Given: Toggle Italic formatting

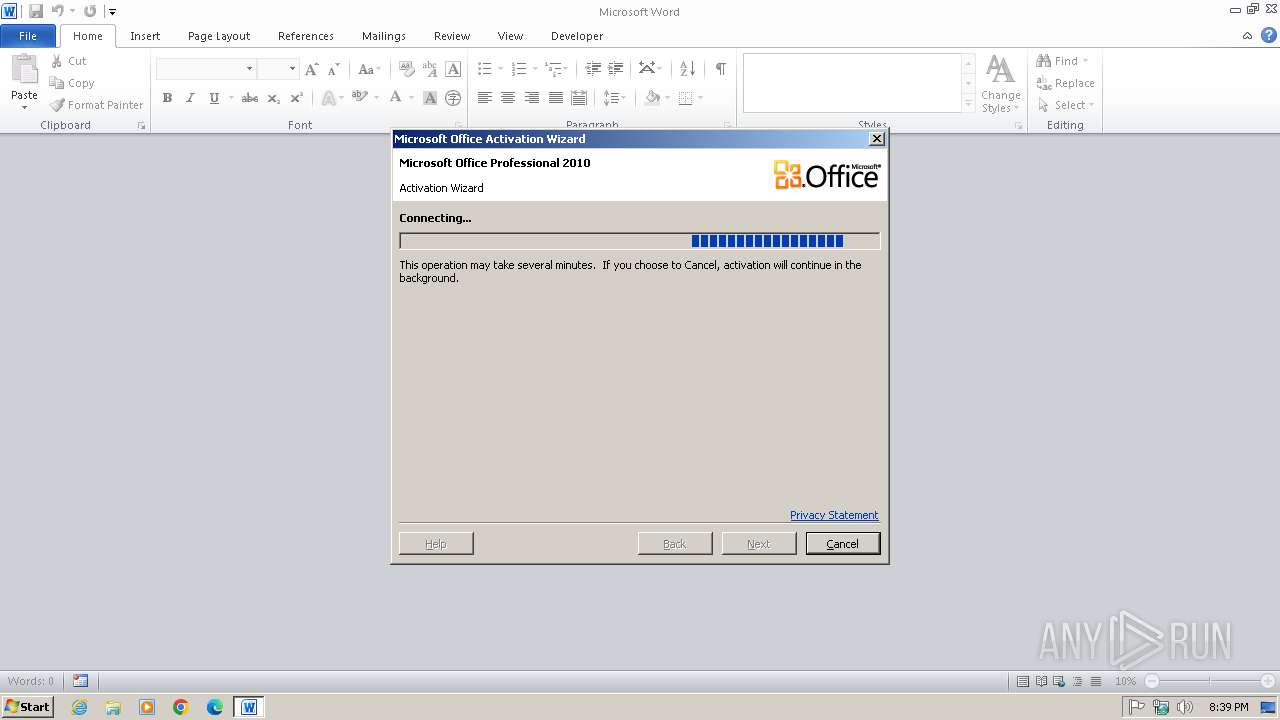Looking at the screenshot, I should [x=190, y=98].
